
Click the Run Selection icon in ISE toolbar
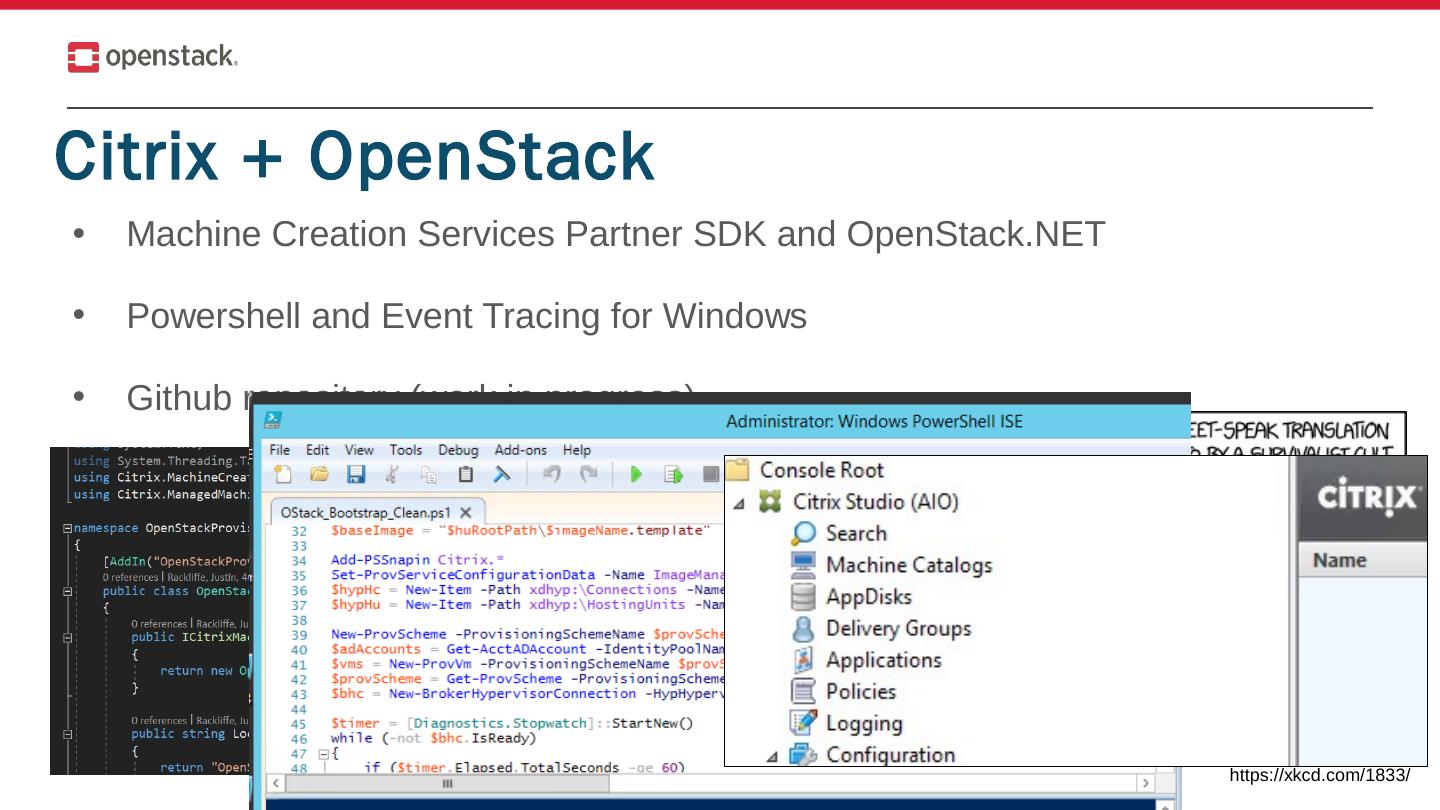(674, 475)
